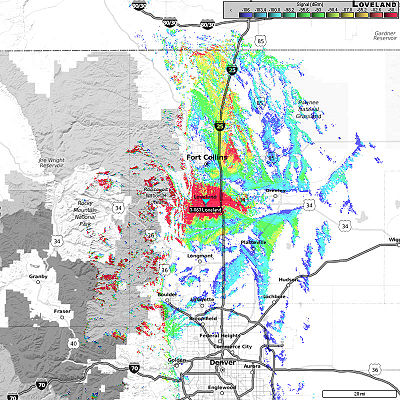Select the I-25 shield north of Fort Collins
This screenshot has width=400, height=400.
click(x=220, y=125)
